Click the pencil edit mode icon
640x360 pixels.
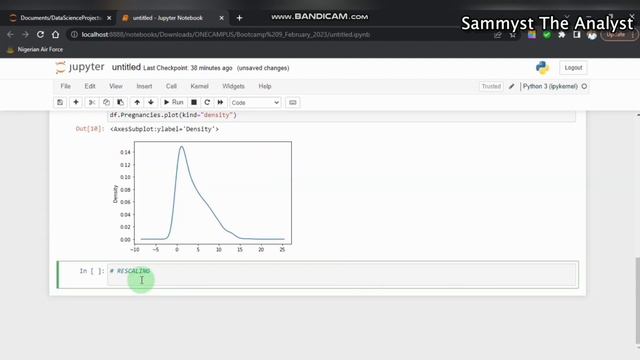tap(511, 87)
